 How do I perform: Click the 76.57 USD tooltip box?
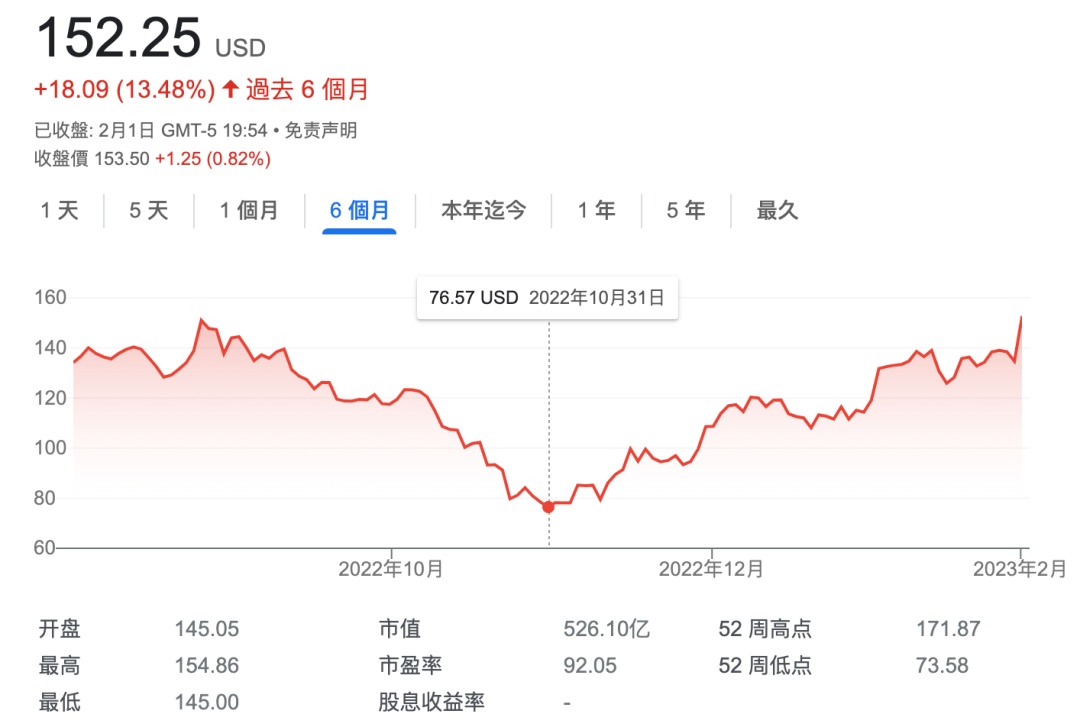click(547, 298)
